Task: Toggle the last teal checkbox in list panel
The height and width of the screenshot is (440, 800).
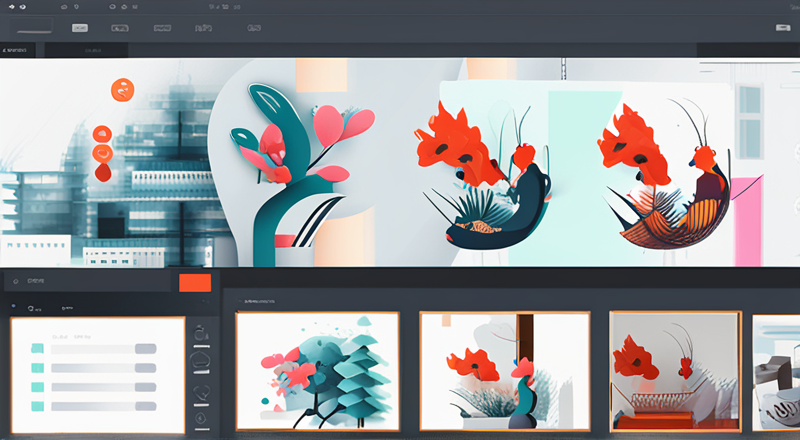Action: click(37, 406)
